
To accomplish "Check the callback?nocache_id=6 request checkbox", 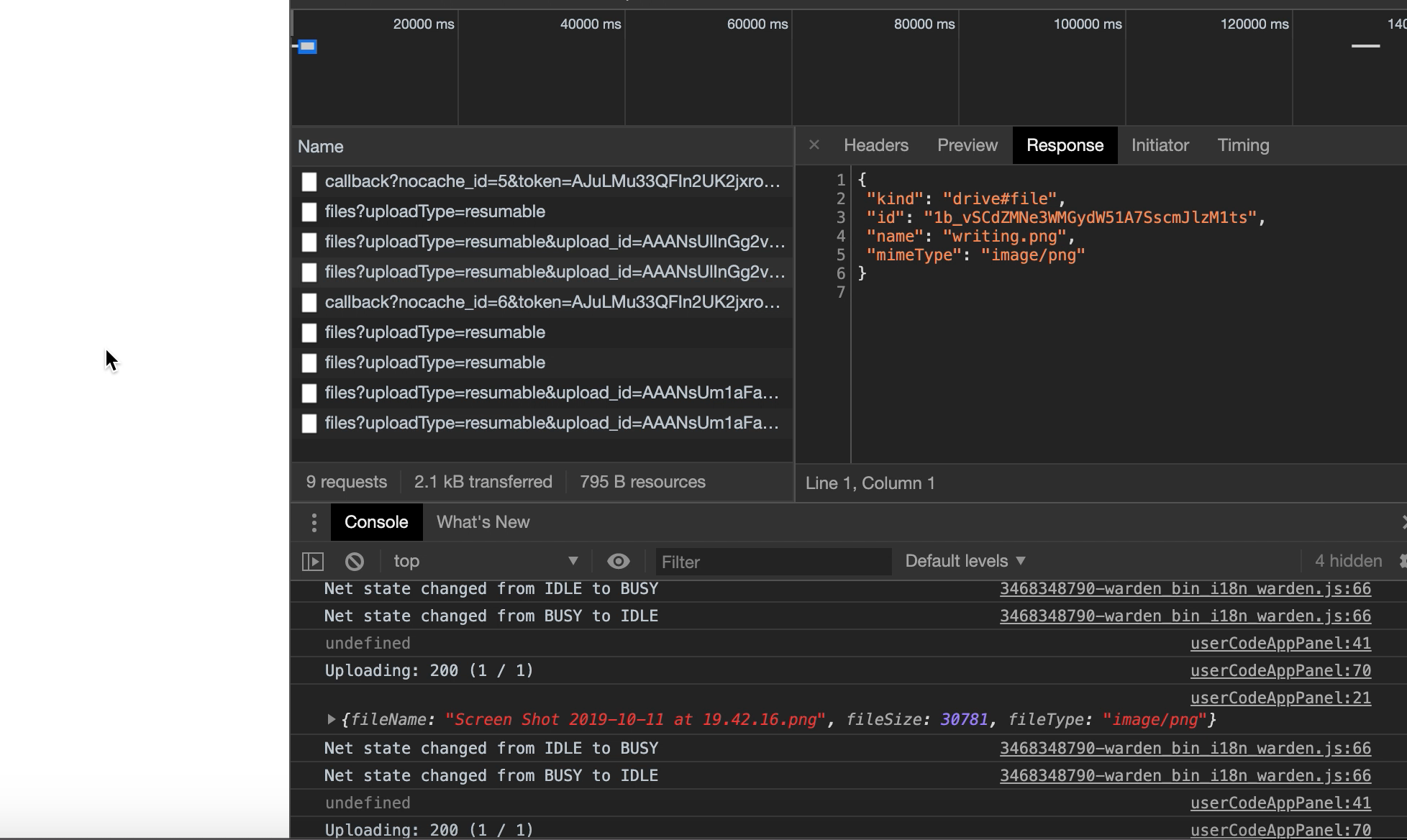I will 309,303.
